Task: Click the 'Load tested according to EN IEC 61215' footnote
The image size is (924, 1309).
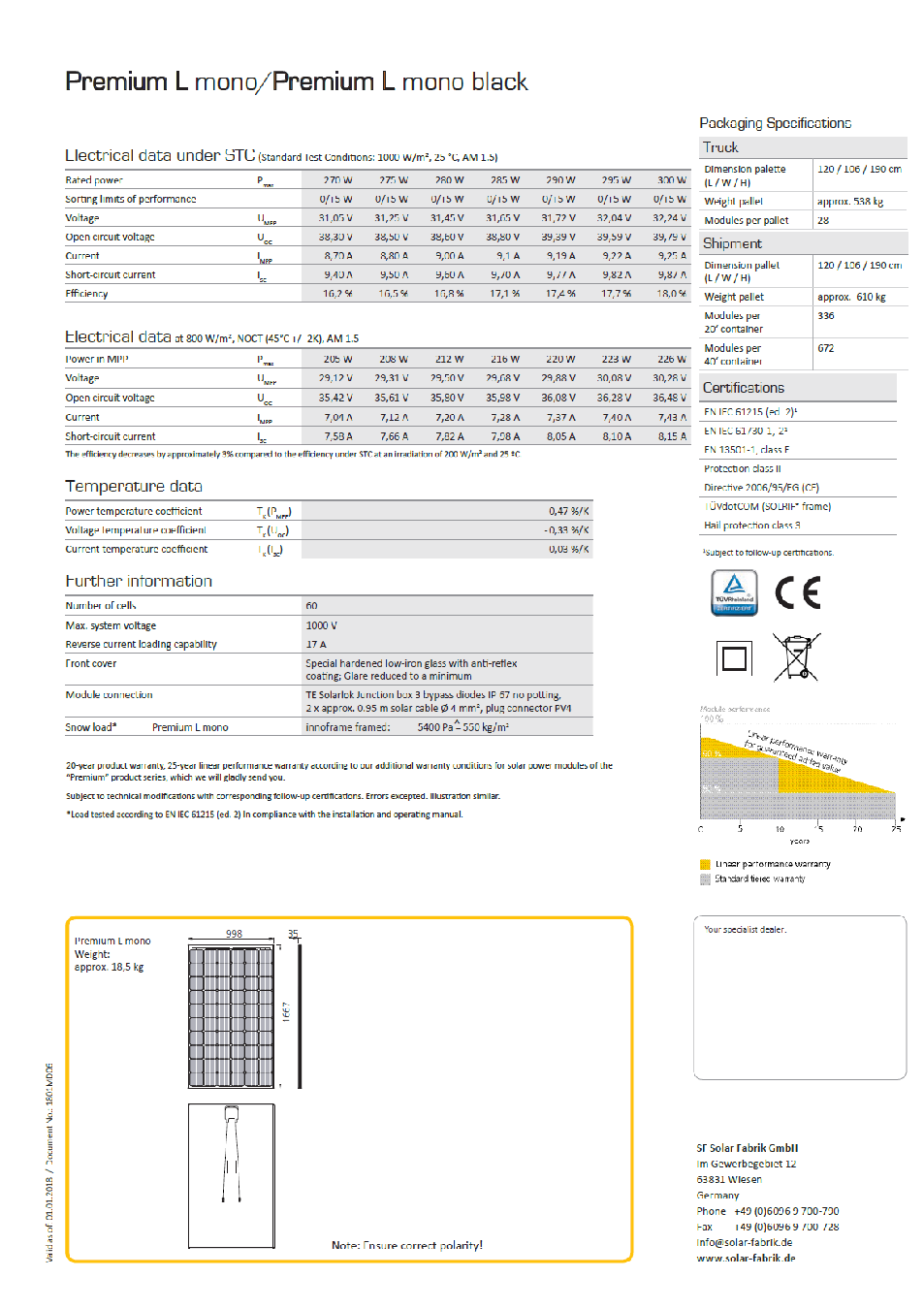Action: pos(265,814)
